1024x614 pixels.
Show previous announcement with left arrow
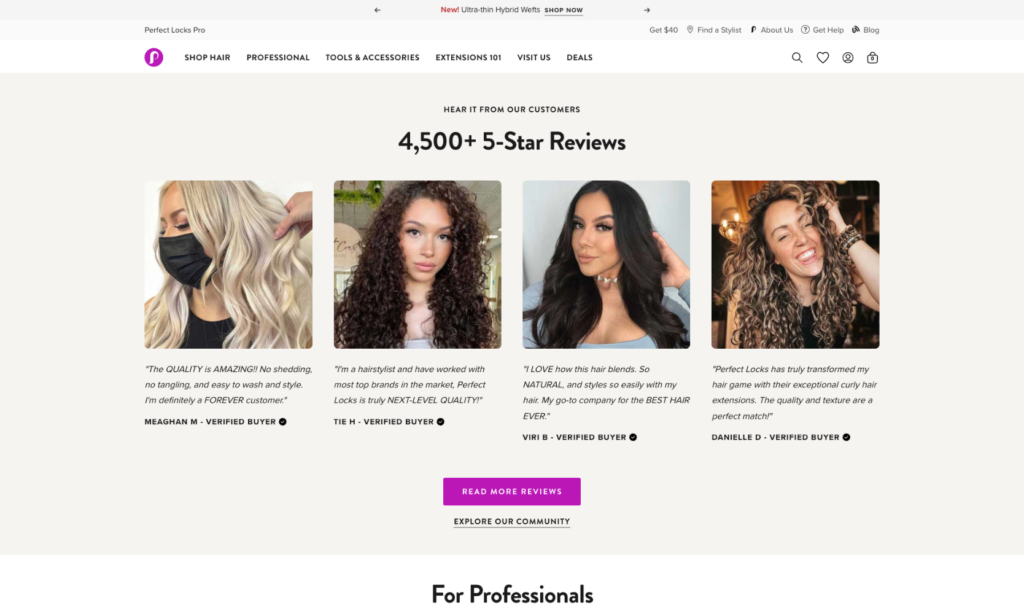click(x=377, y=10)
